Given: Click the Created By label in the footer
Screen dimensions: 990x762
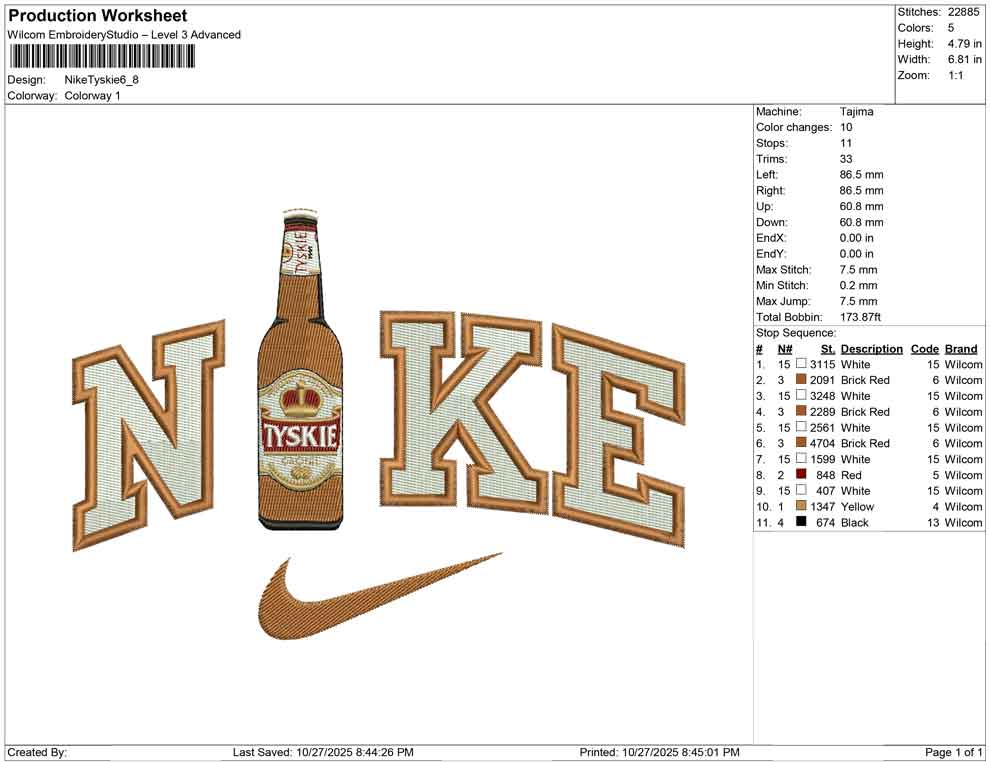Looking at the screenshot, I should (37, 752).
